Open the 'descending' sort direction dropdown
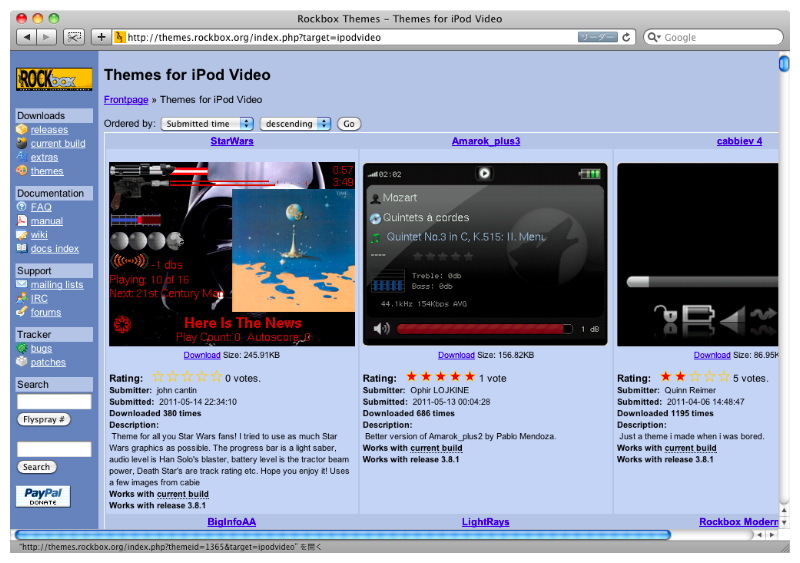Screen dimensions: 800x563 [x=295, y=124]
